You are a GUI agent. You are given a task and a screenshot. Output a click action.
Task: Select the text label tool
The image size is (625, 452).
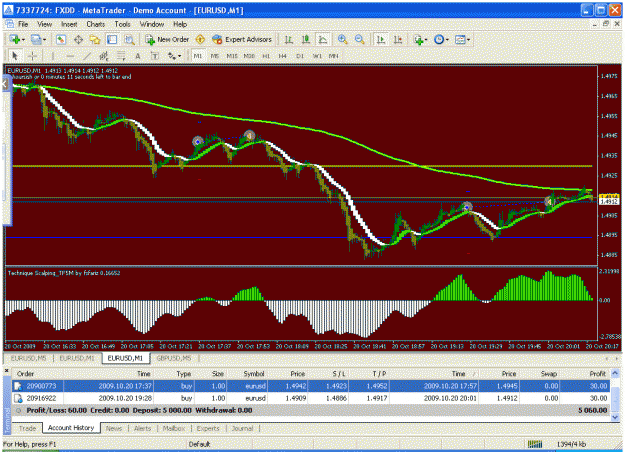point(138,56)
